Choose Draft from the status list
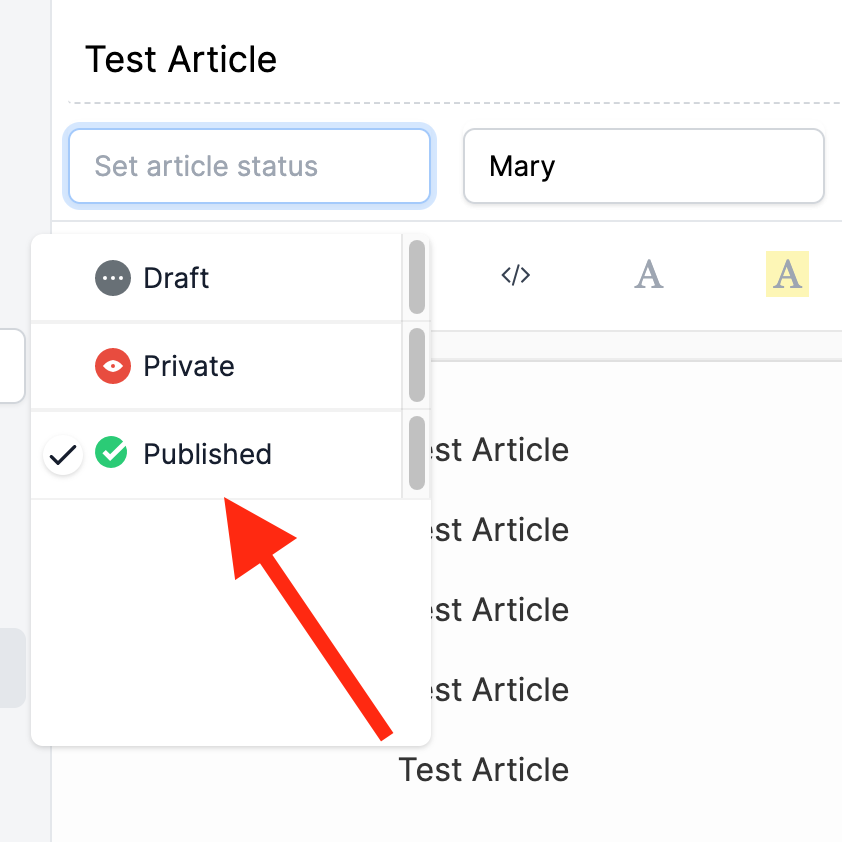The width and height of the screenshot is (842, 842). tap(216, 278)
